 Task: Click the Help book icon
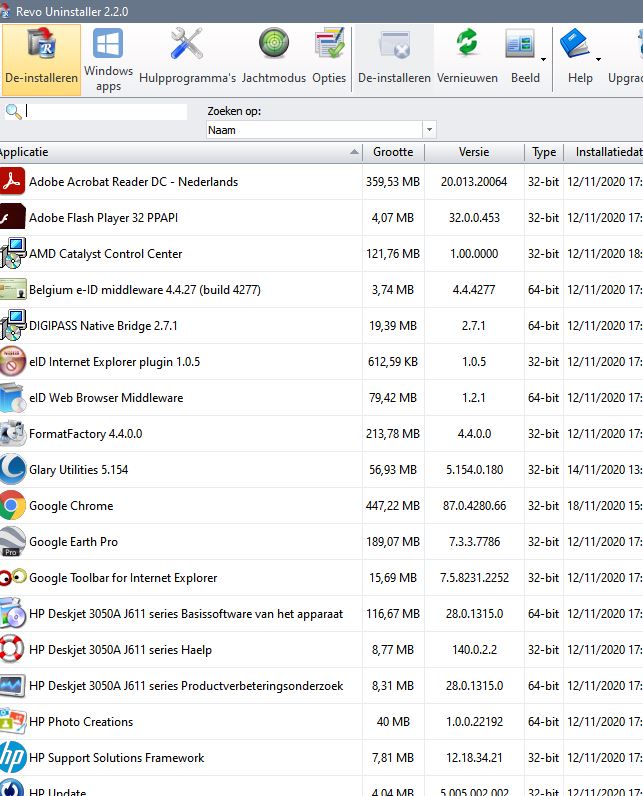576,45
